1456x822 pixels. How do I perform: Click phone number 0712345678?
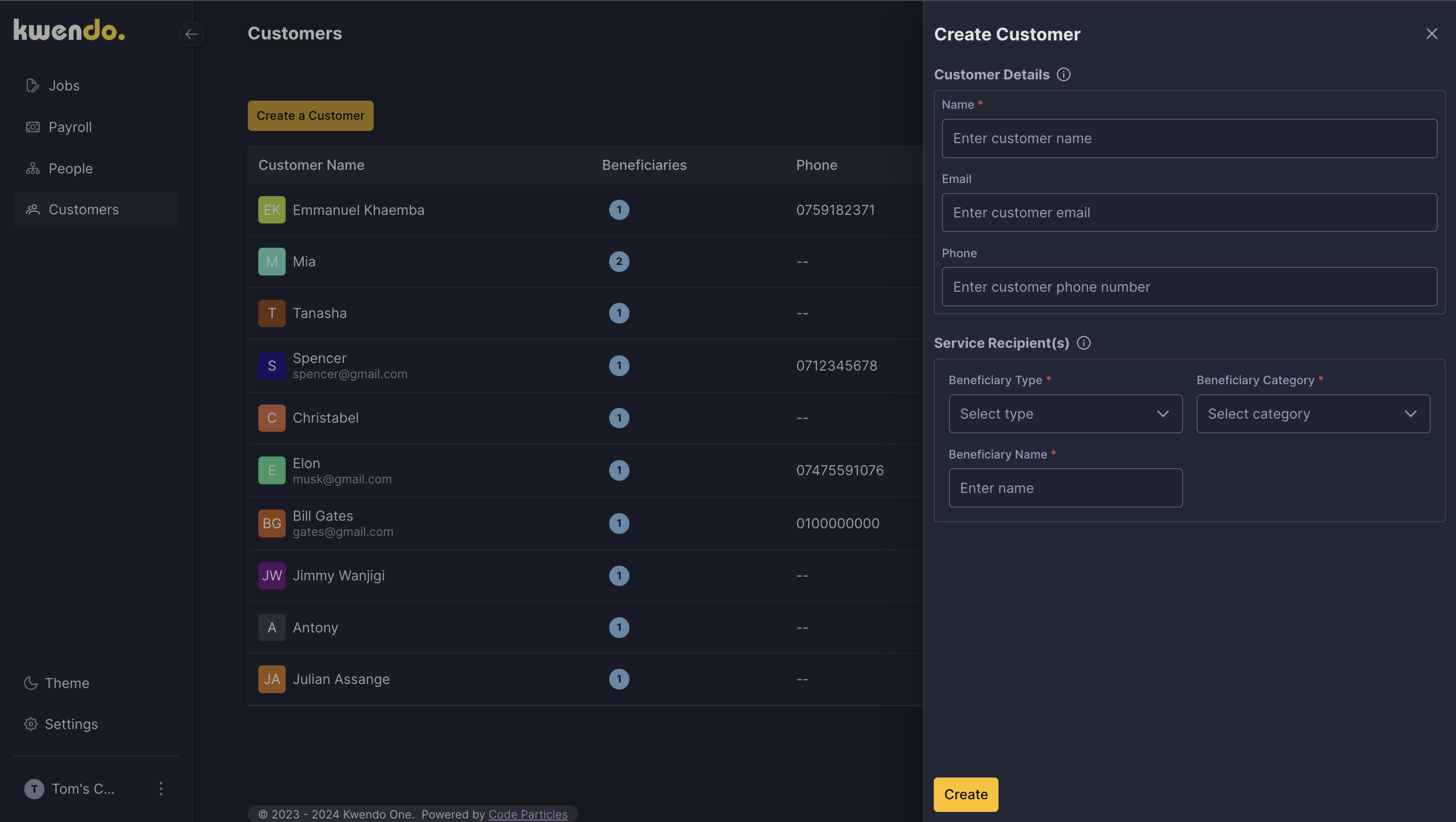(x=837, y=365)
